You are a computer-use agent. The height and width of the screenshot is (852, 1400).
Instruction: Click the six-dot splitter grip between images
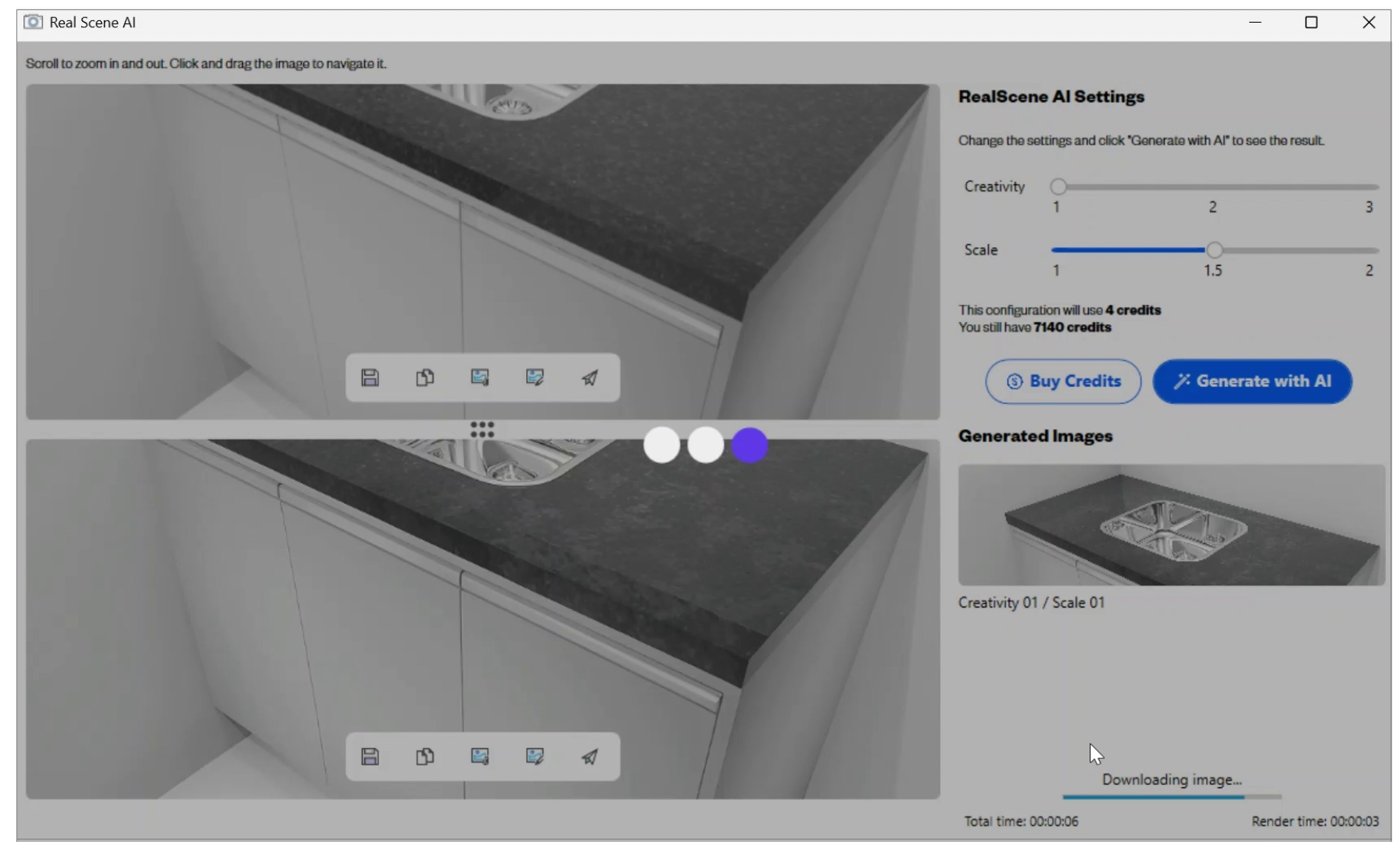click(482, 430)
